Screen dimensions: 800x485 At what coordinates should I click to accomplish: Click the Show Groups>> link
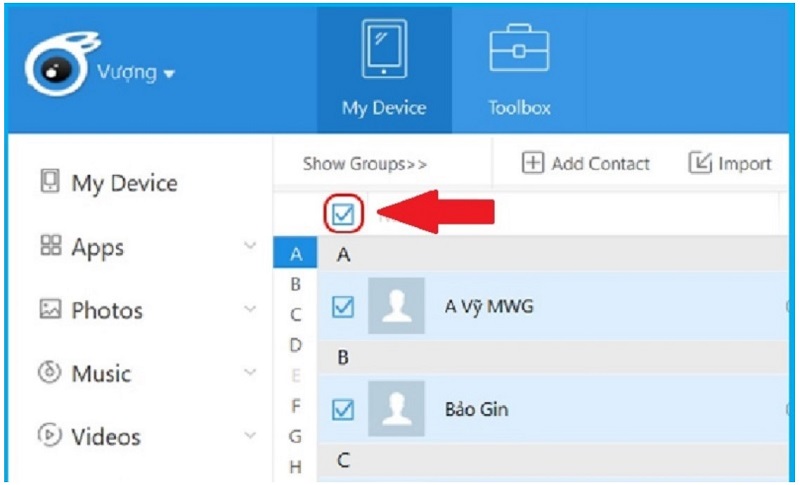tap(364, 164)
